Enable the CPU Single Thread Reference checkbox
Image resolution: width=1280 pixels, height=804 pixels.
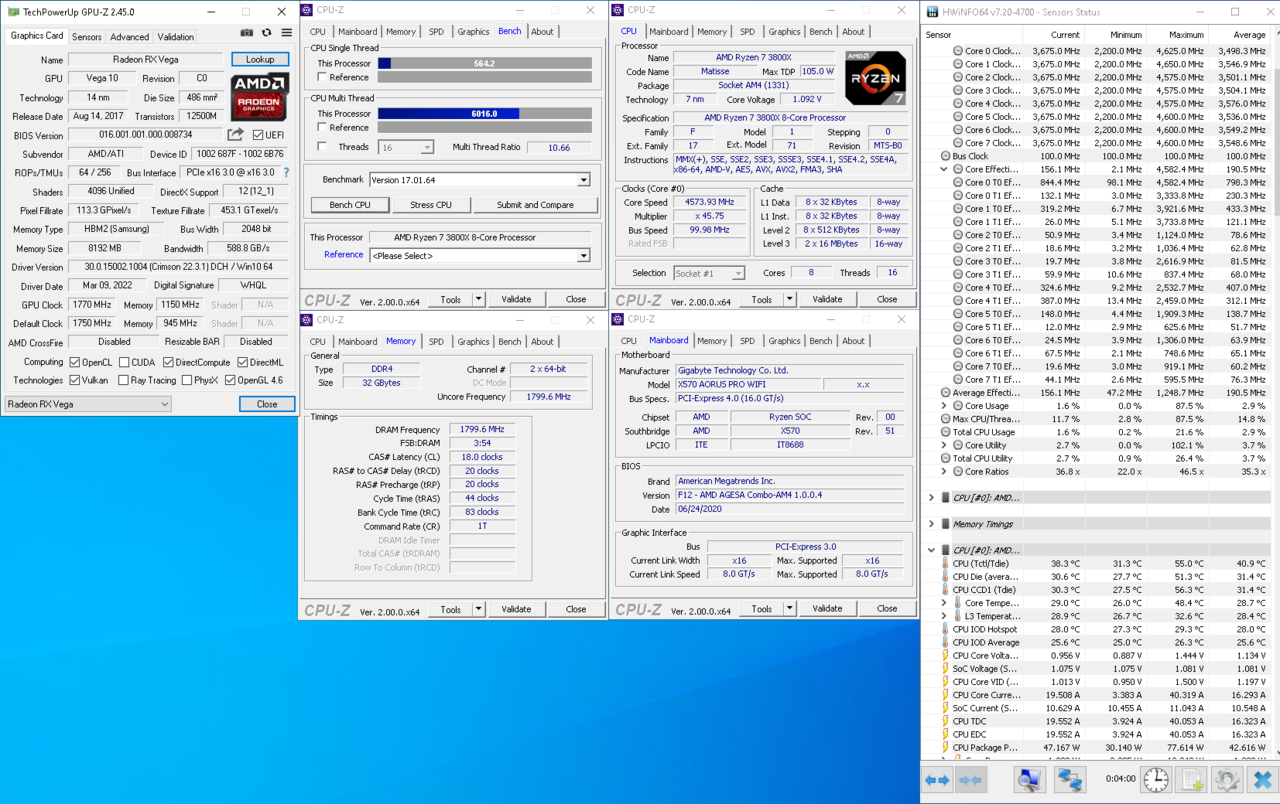[322, 77]
